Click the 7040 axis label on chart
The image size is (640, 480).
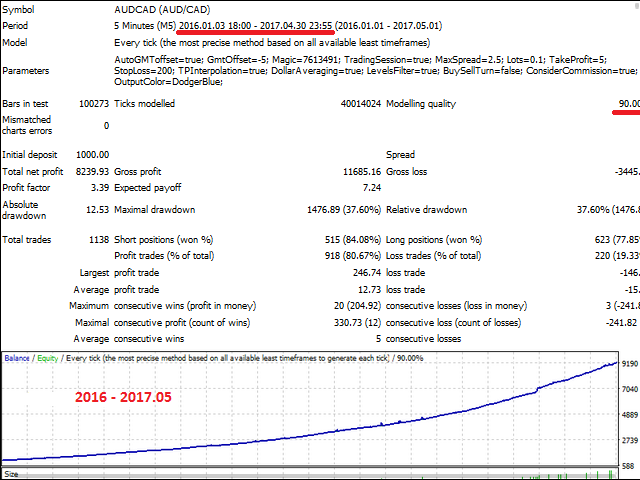(x=630, y=389)
